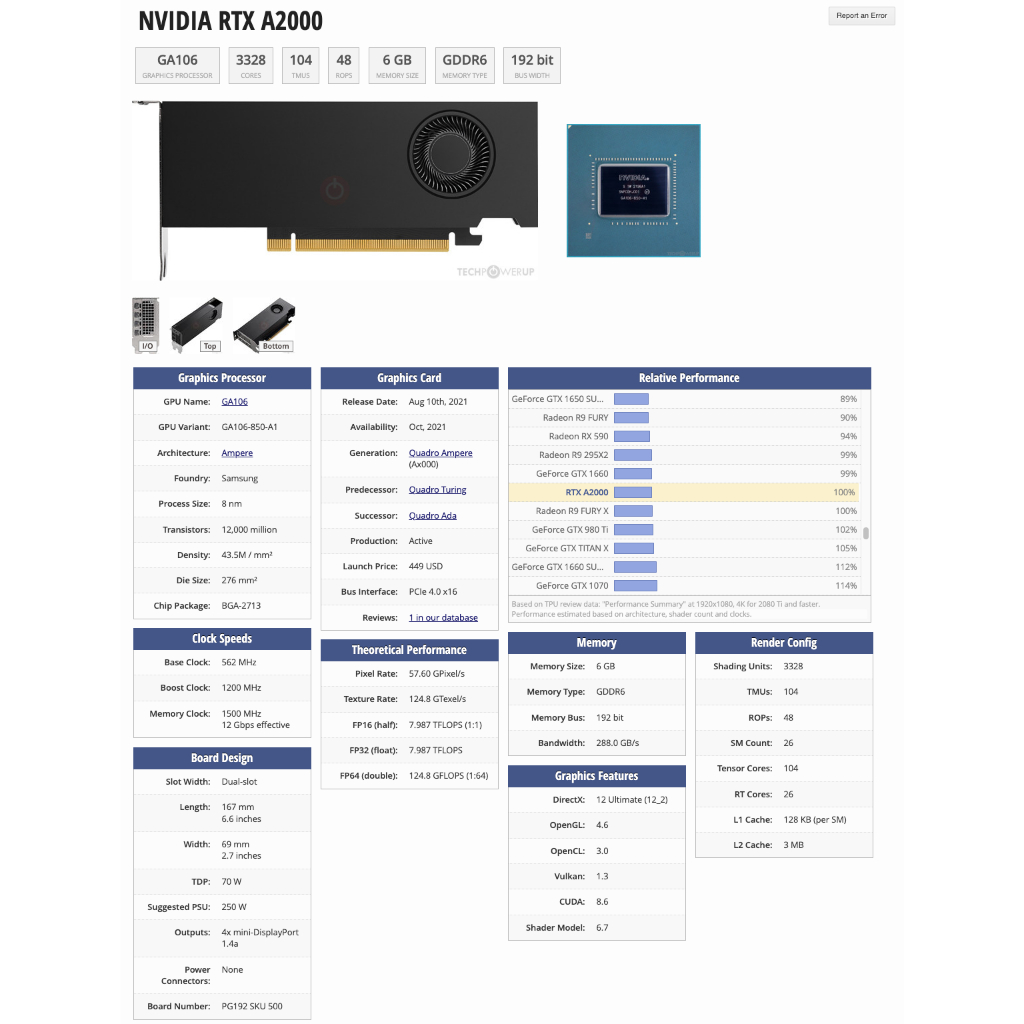
Task: Open the GA106 GPU name link
Action: pyautogui.click(x=234, y=402)
